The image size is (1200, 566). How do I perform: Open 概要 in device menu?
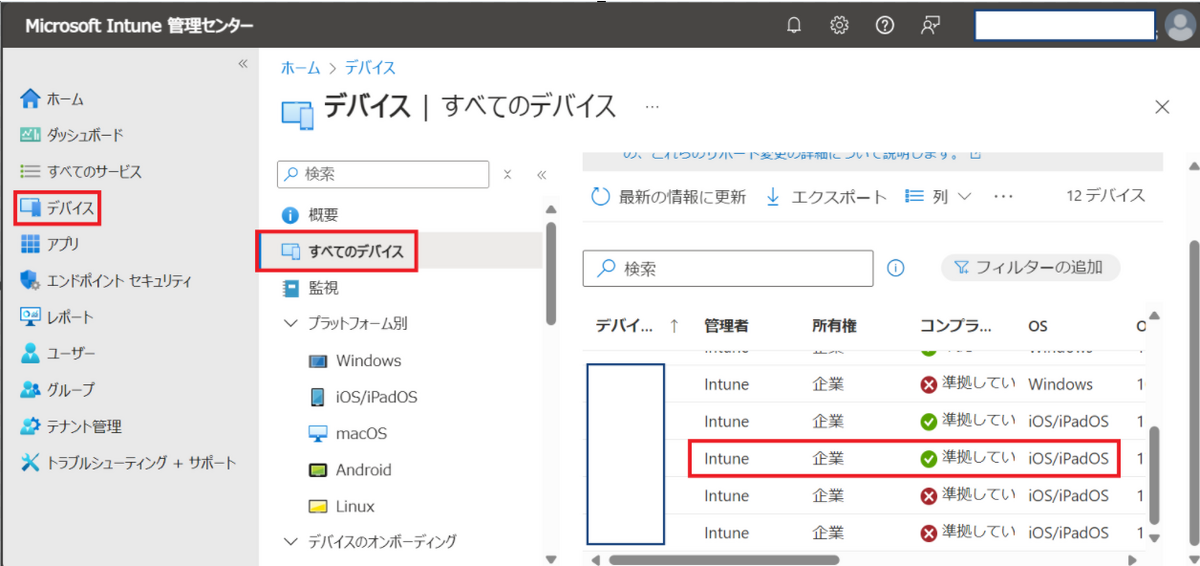coord(310,215)
